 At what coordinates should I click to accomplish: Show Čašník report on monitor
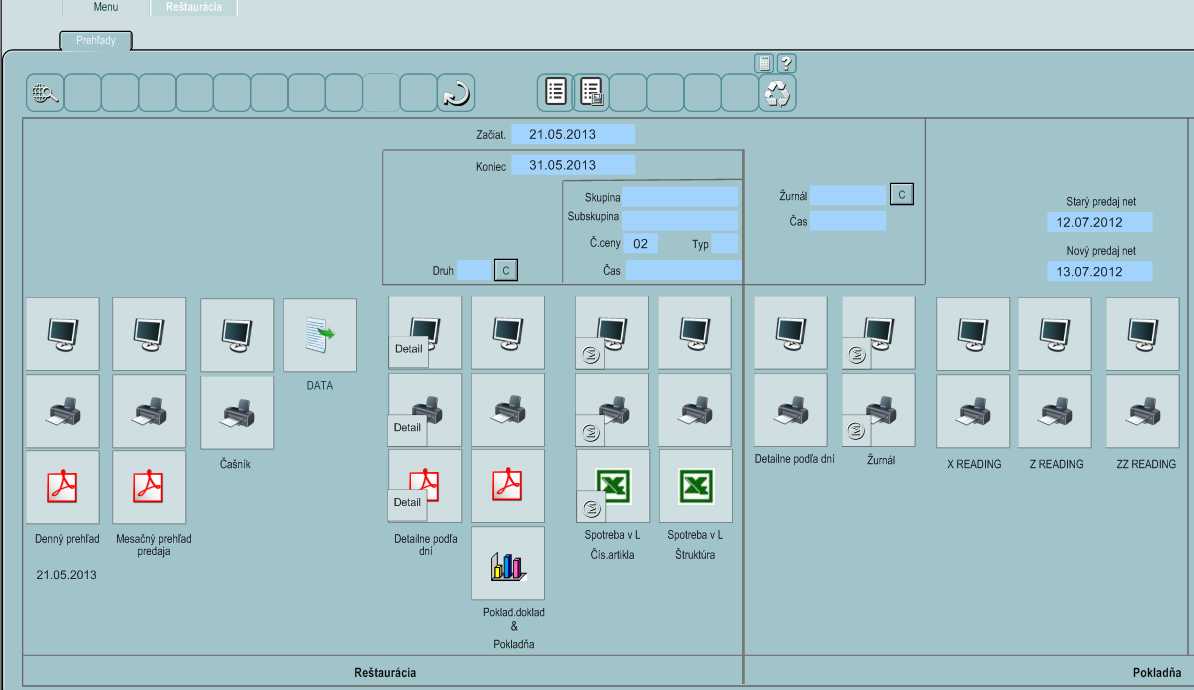pyautogui.click(x=237, y=335)
